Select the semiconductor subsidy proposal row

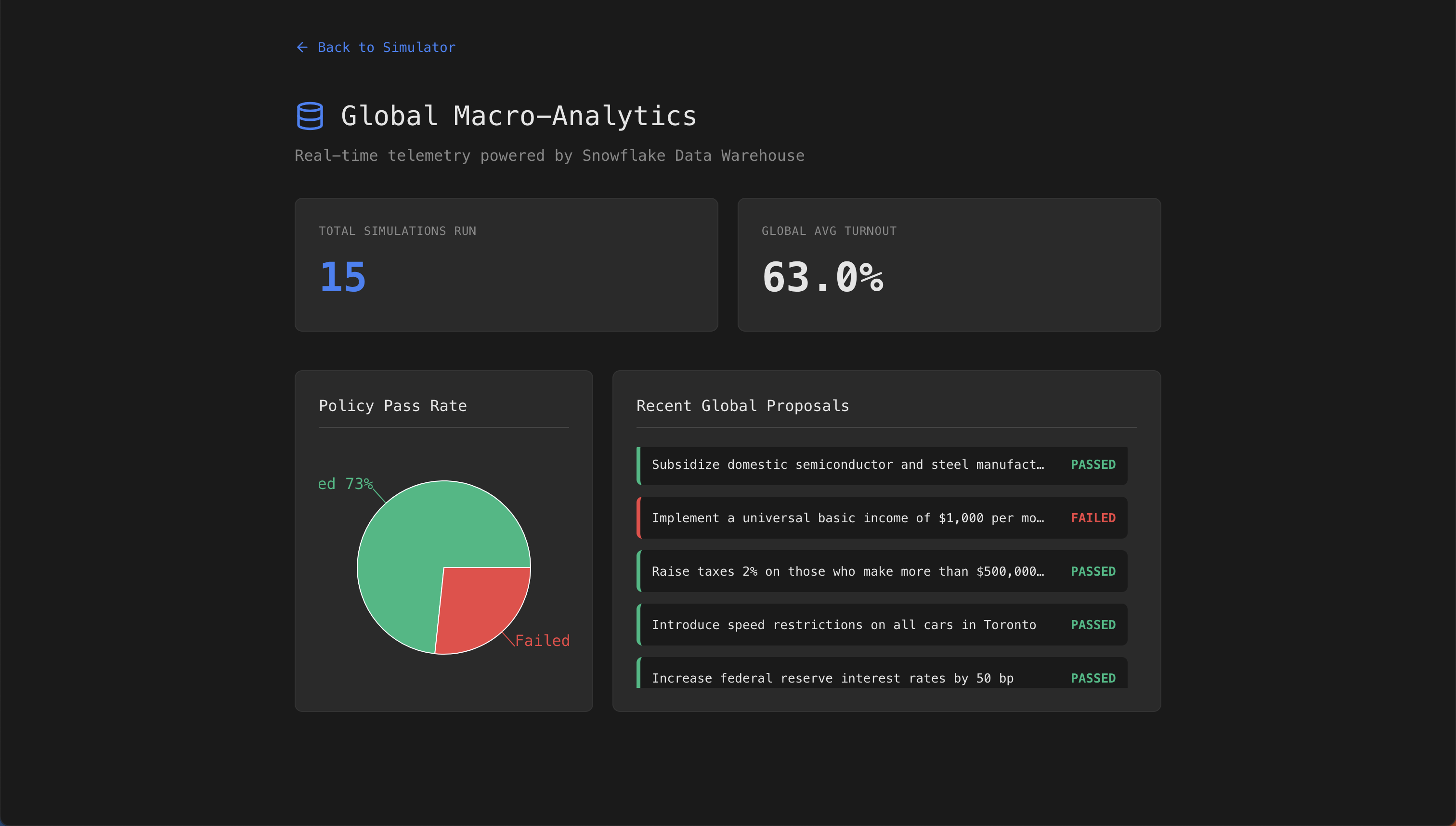point(847,465)
